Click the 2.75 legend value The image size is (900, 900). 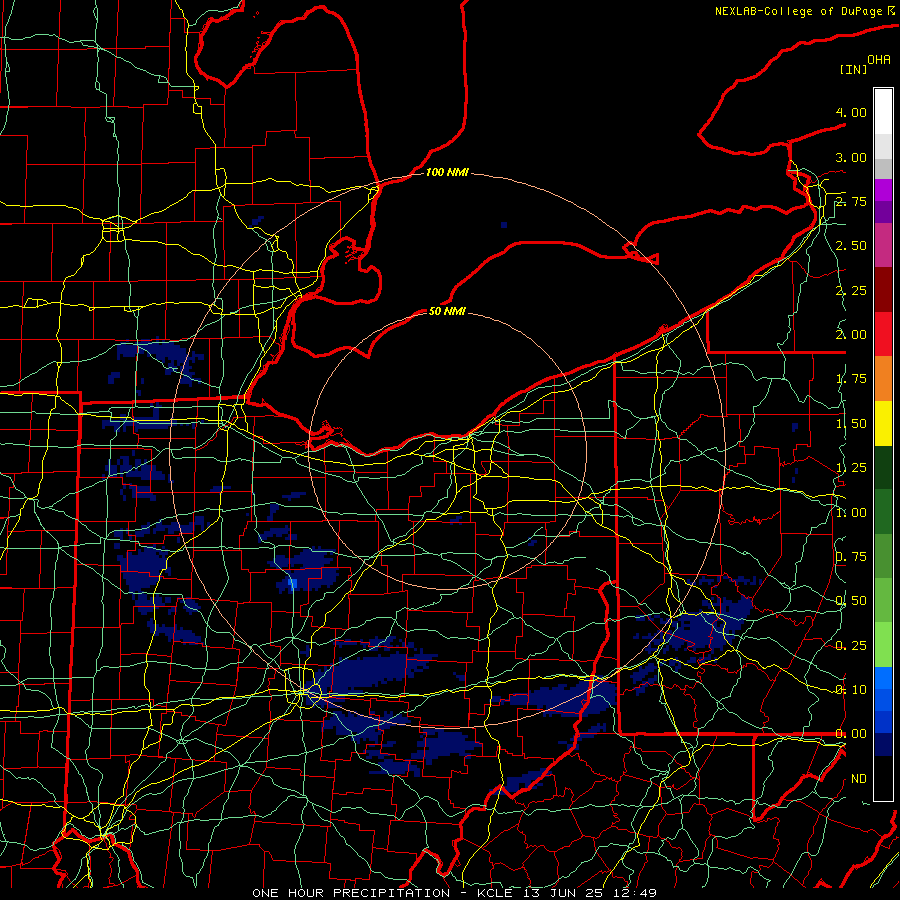pyautogui.click(x=851, y=201)
